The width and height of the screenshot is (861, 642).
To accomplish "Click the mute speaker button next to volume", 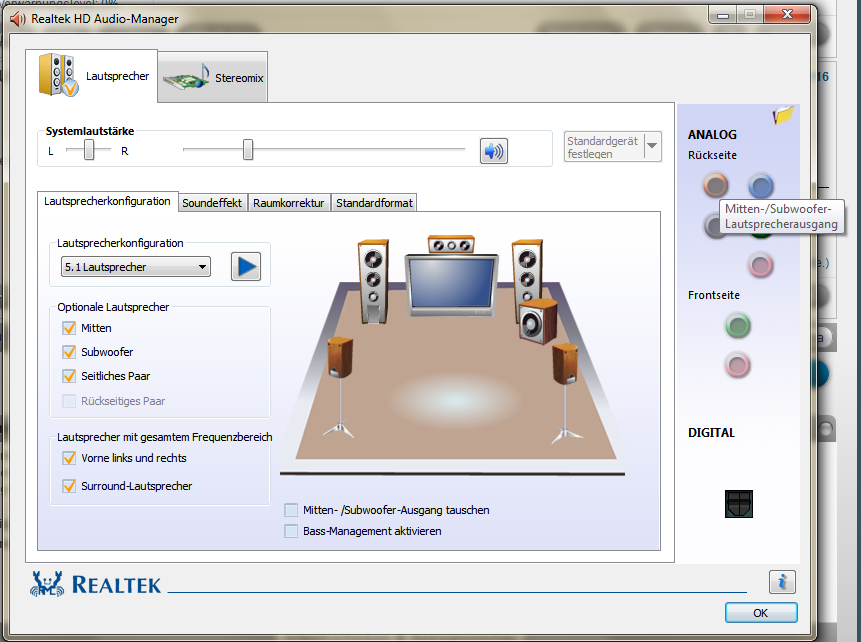I will click(x=493, y=151).
